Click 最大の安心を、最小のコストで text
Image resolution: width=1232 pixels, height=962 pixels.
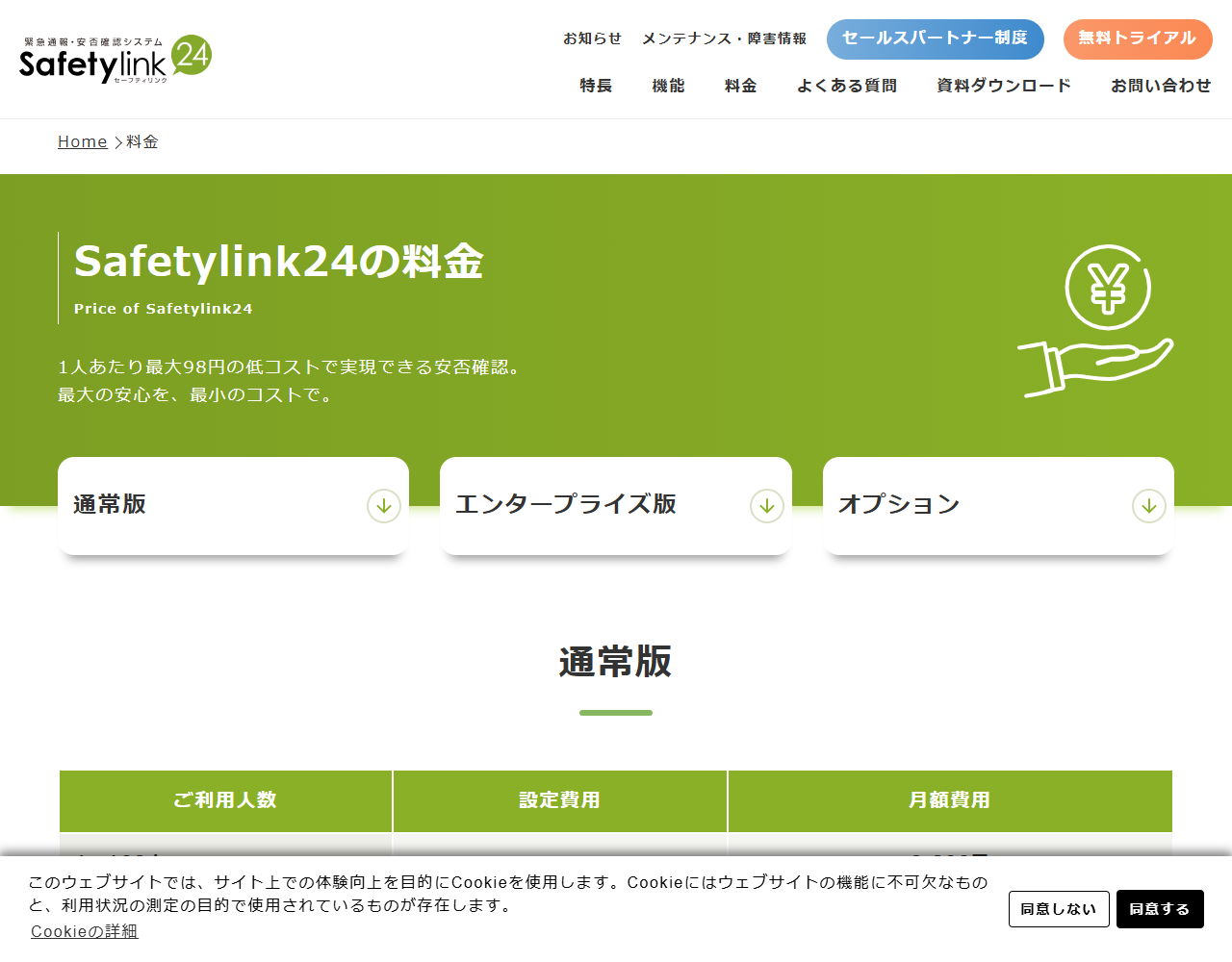pos(197,394)
